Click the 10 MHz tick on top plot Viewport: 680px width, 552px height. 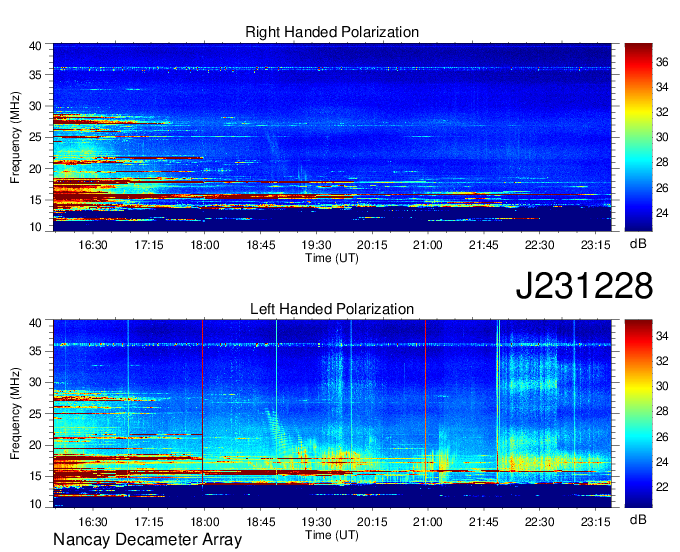coord(35,227)
